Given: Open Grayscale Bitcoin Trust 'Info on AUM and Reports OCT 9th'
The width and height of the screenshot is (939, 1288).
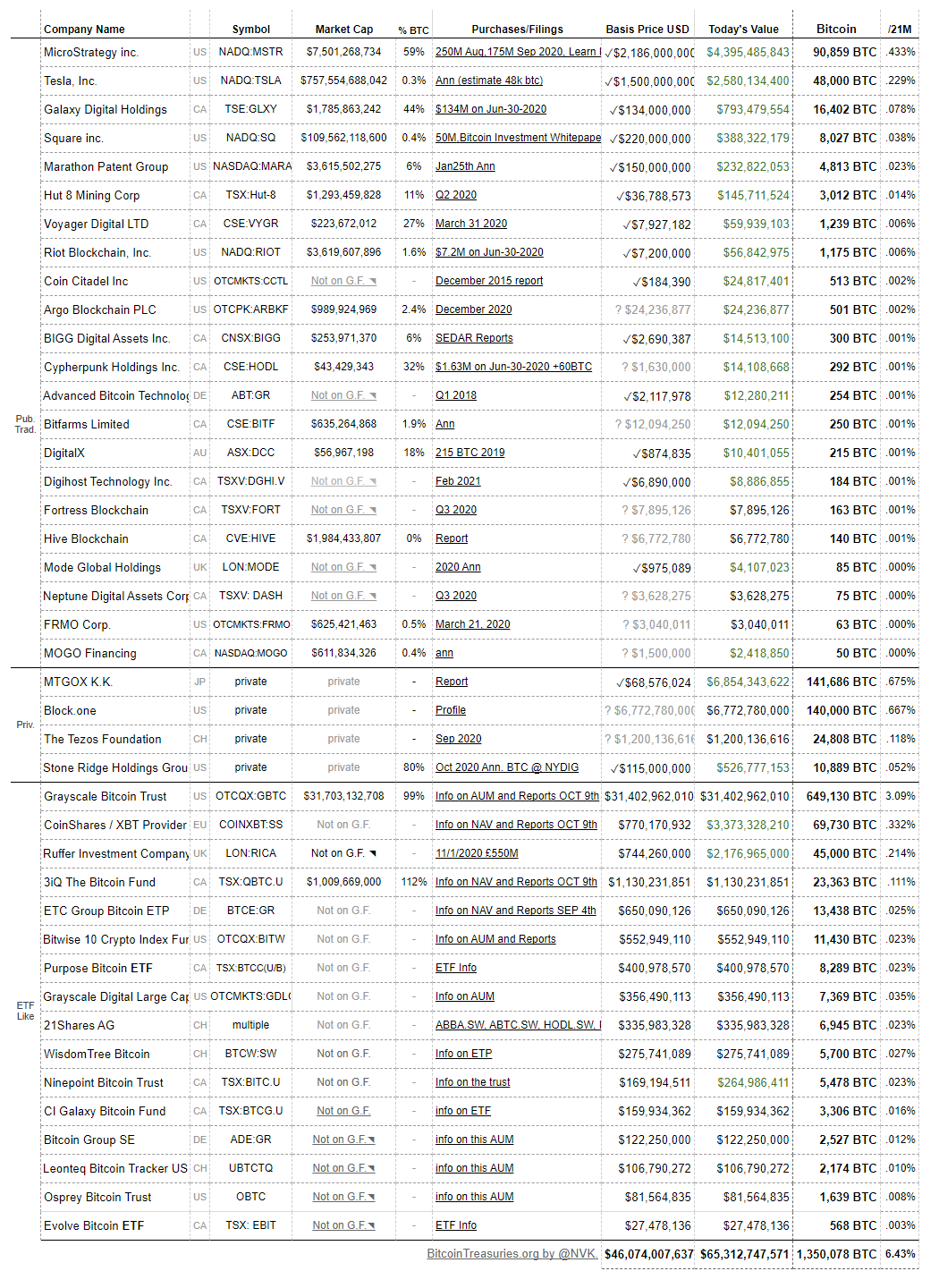Looking at the screenshot, I should pos(518,796).
